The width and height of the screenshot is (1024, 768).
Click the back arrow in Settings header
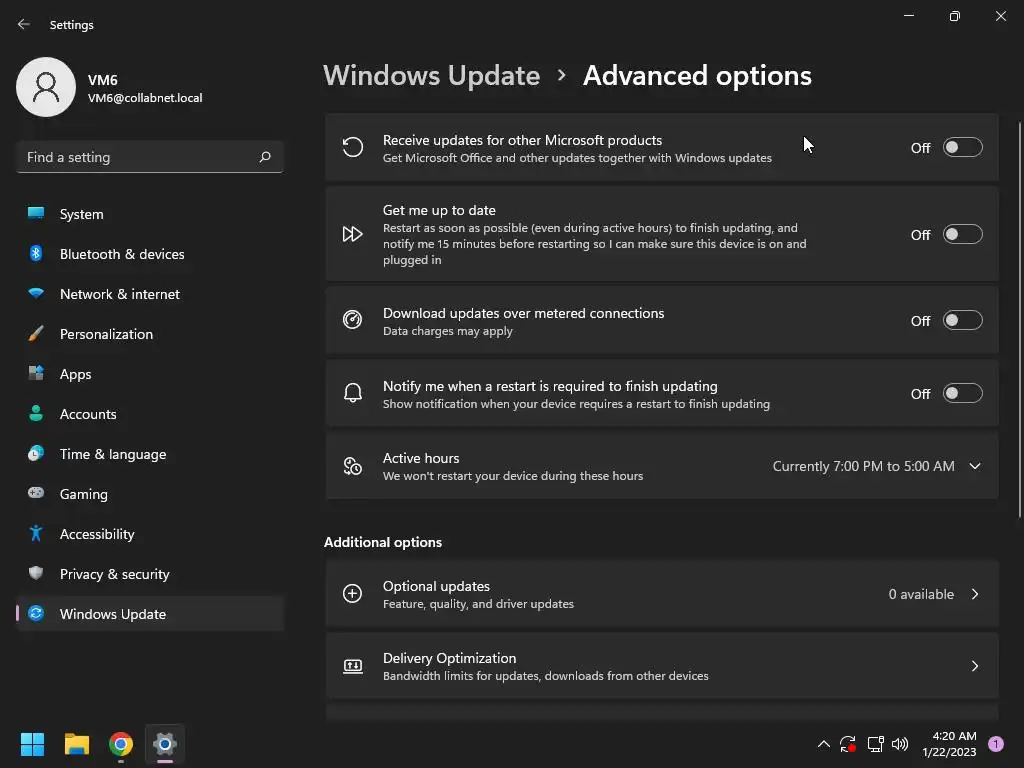pyautogui.click(x=24, y=24)
